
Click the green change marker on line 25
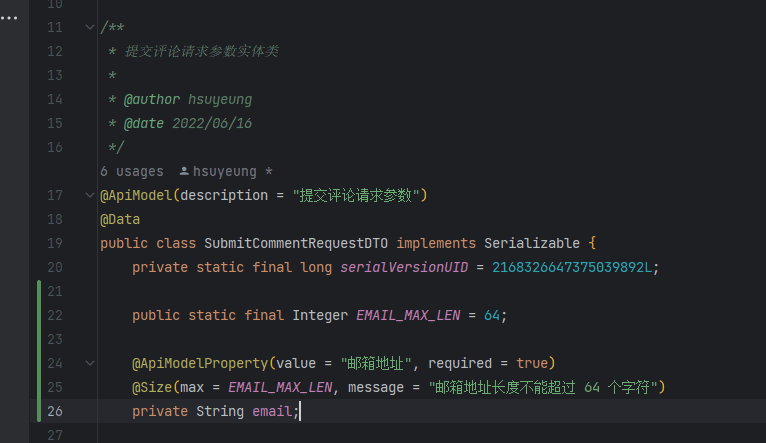(x=39, y=387)
